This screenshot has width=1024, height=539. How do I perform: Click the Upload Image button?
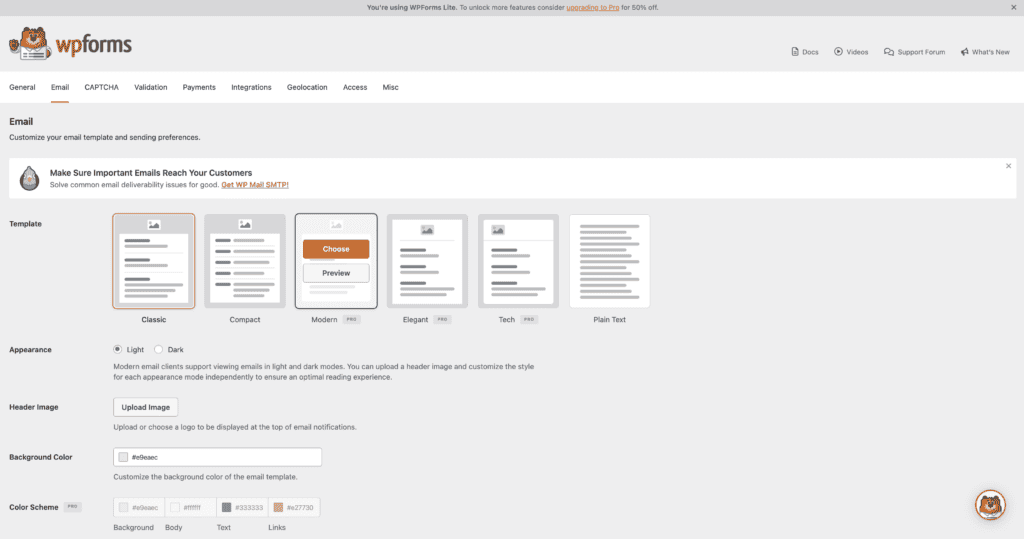146,407
